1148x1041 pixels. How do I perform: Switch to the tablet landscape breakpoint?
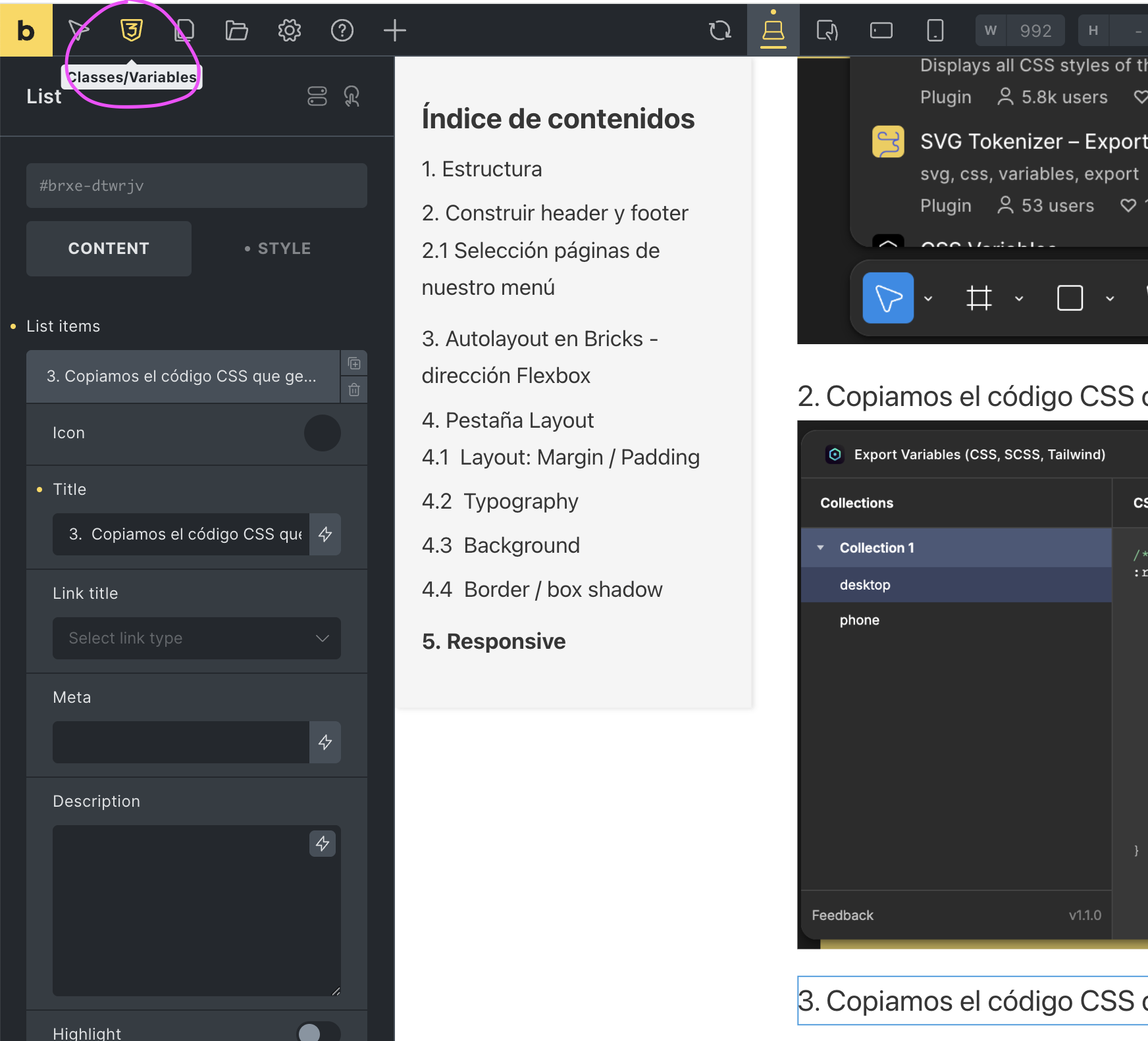881,30
